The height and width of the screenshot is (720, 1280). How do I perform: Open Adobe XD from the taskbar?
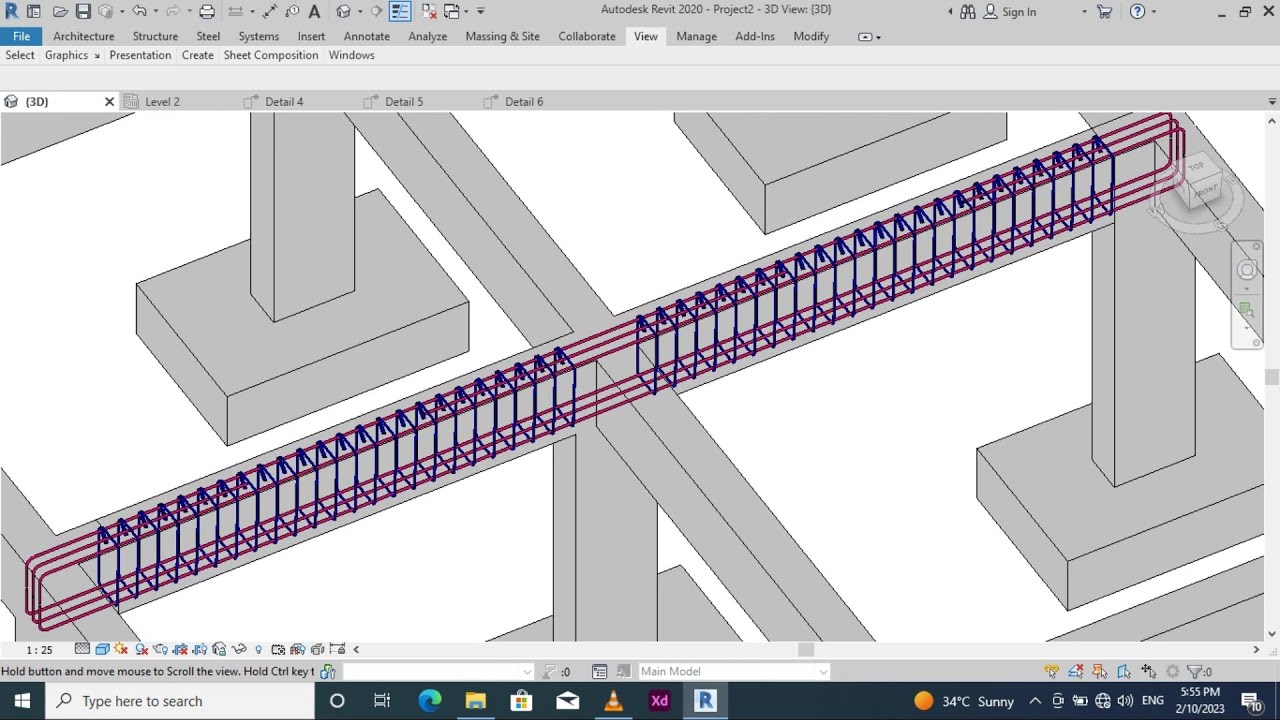click(x=659, y=701)
